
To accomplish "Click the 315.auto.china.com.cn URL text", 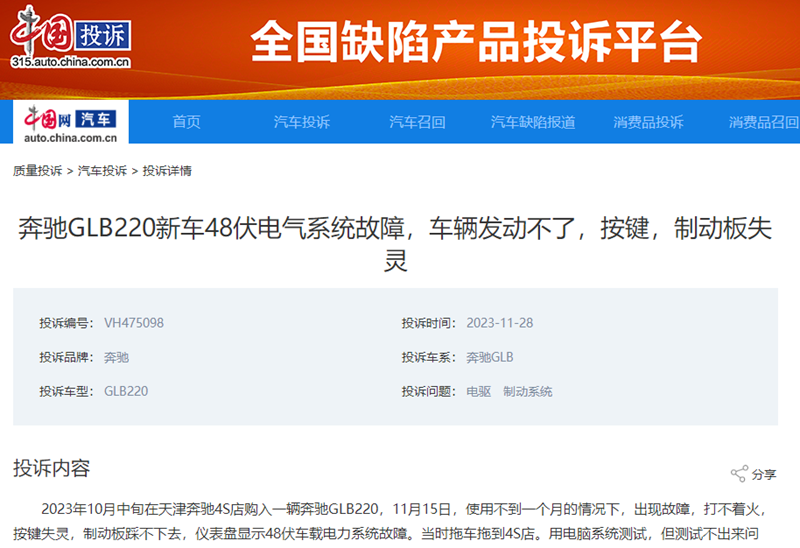I will click(70, 62).
